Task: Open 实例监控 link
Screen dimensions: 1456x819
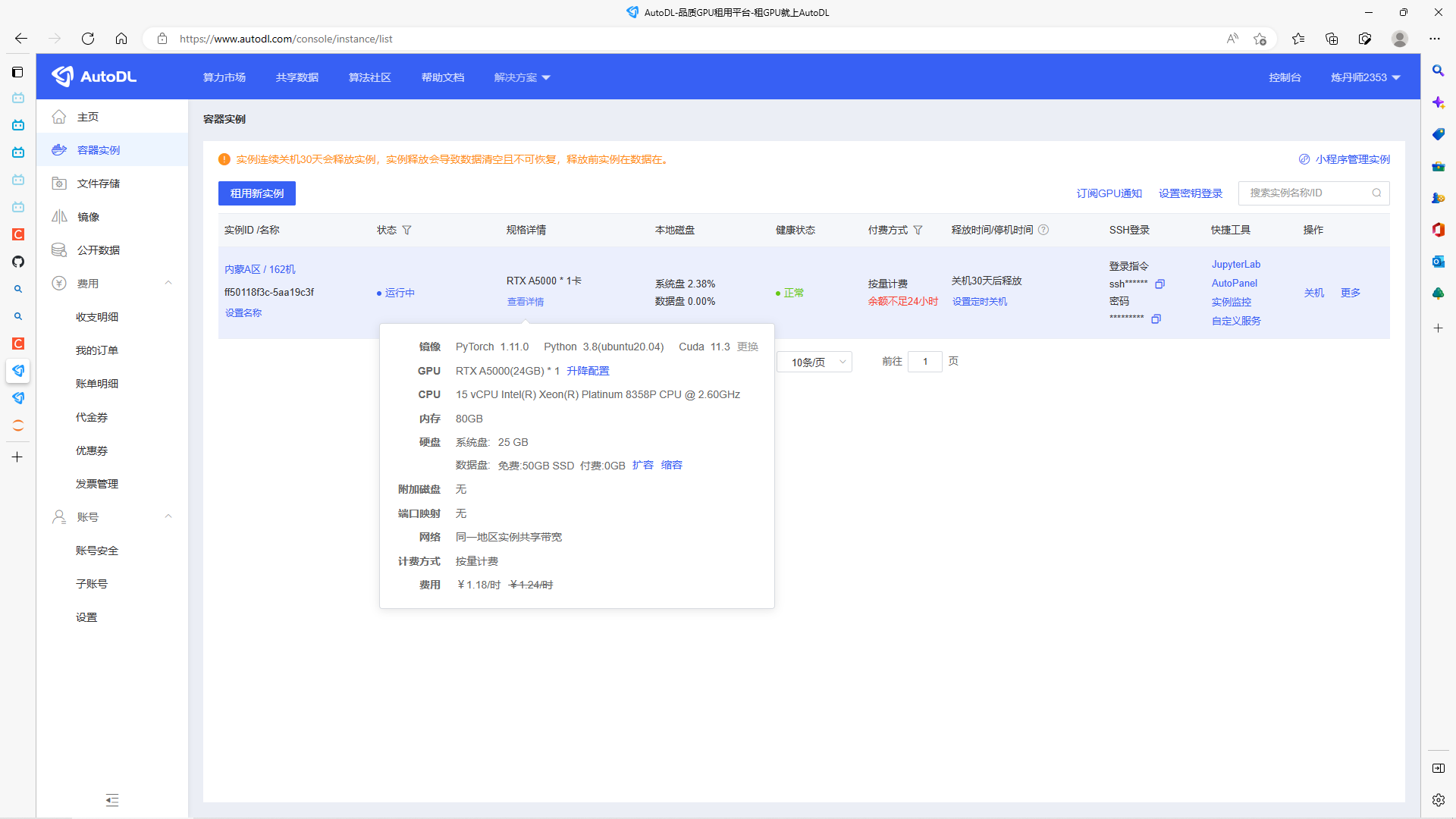Action: pos(1231,302)
